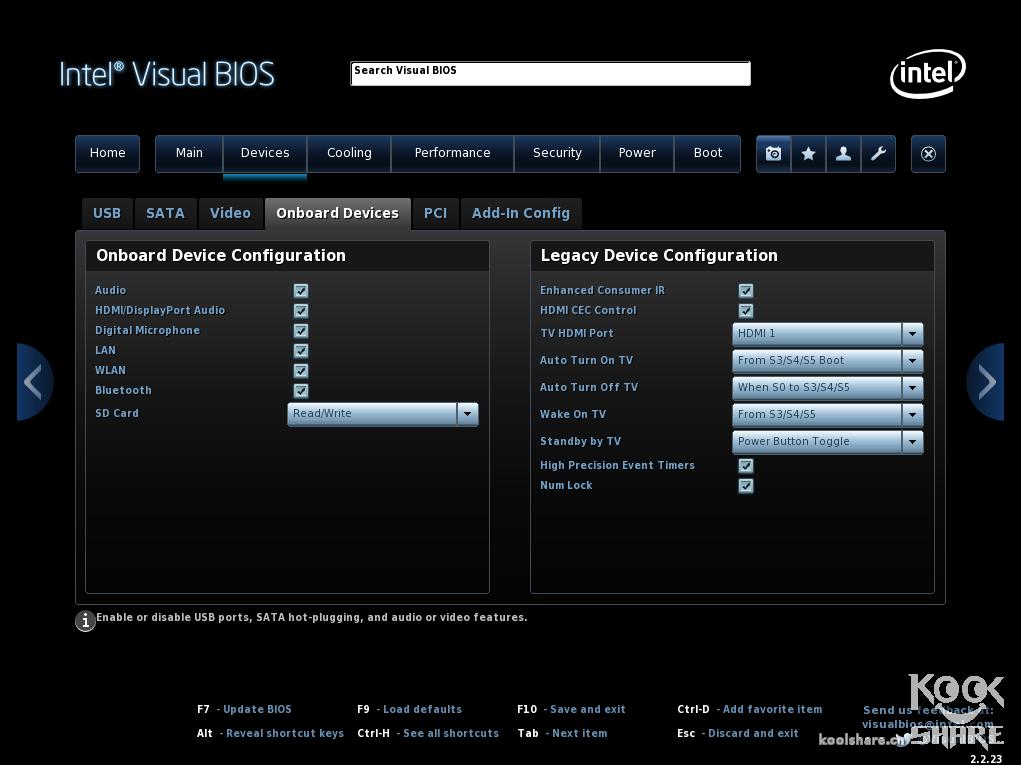Screen dimensions: 1021x765
Task: Click the user profile icon
Action: (x=843, y=154)
